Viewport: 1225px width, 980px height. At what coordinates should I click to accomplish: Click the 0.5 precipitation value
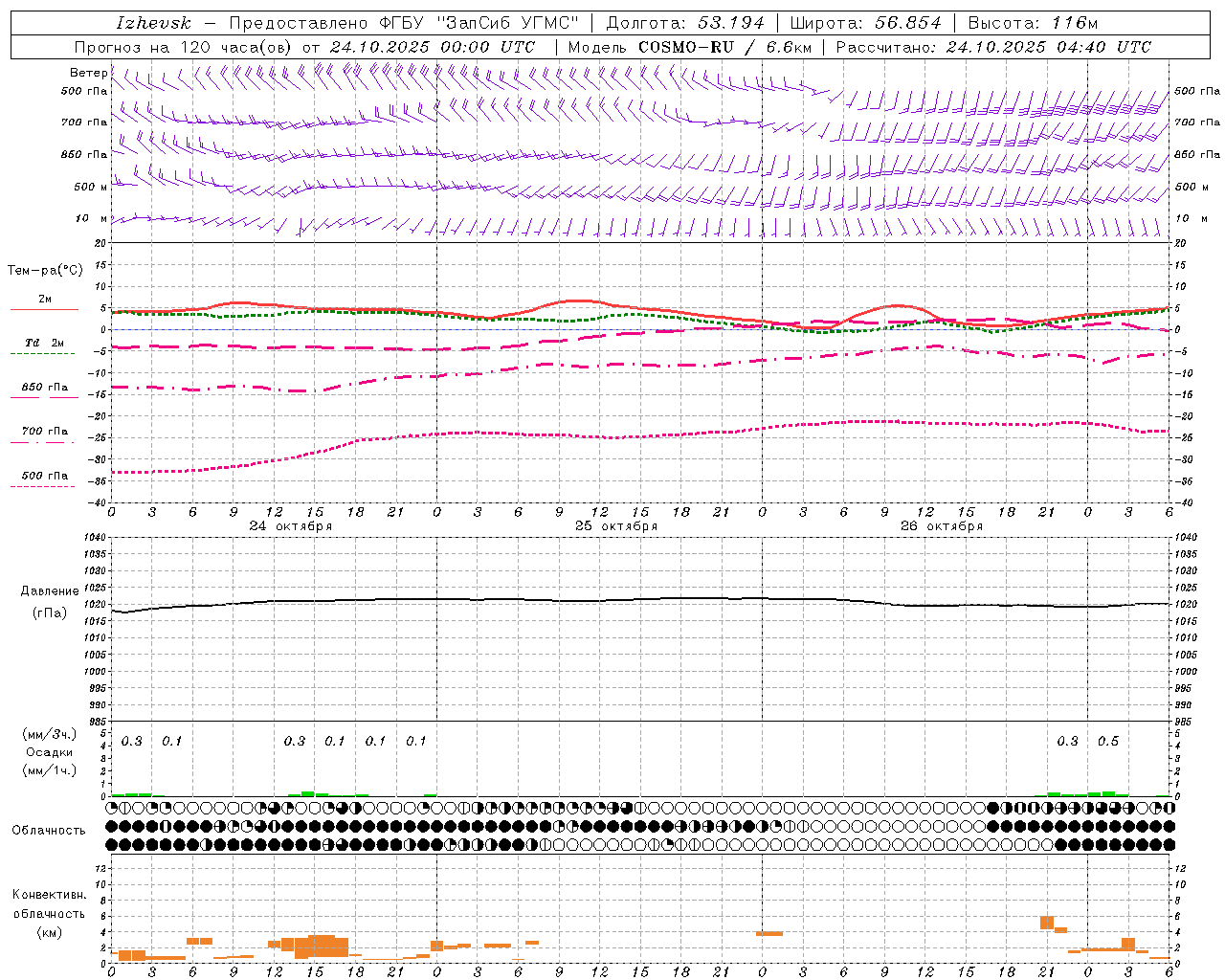tap(1108, 742)
